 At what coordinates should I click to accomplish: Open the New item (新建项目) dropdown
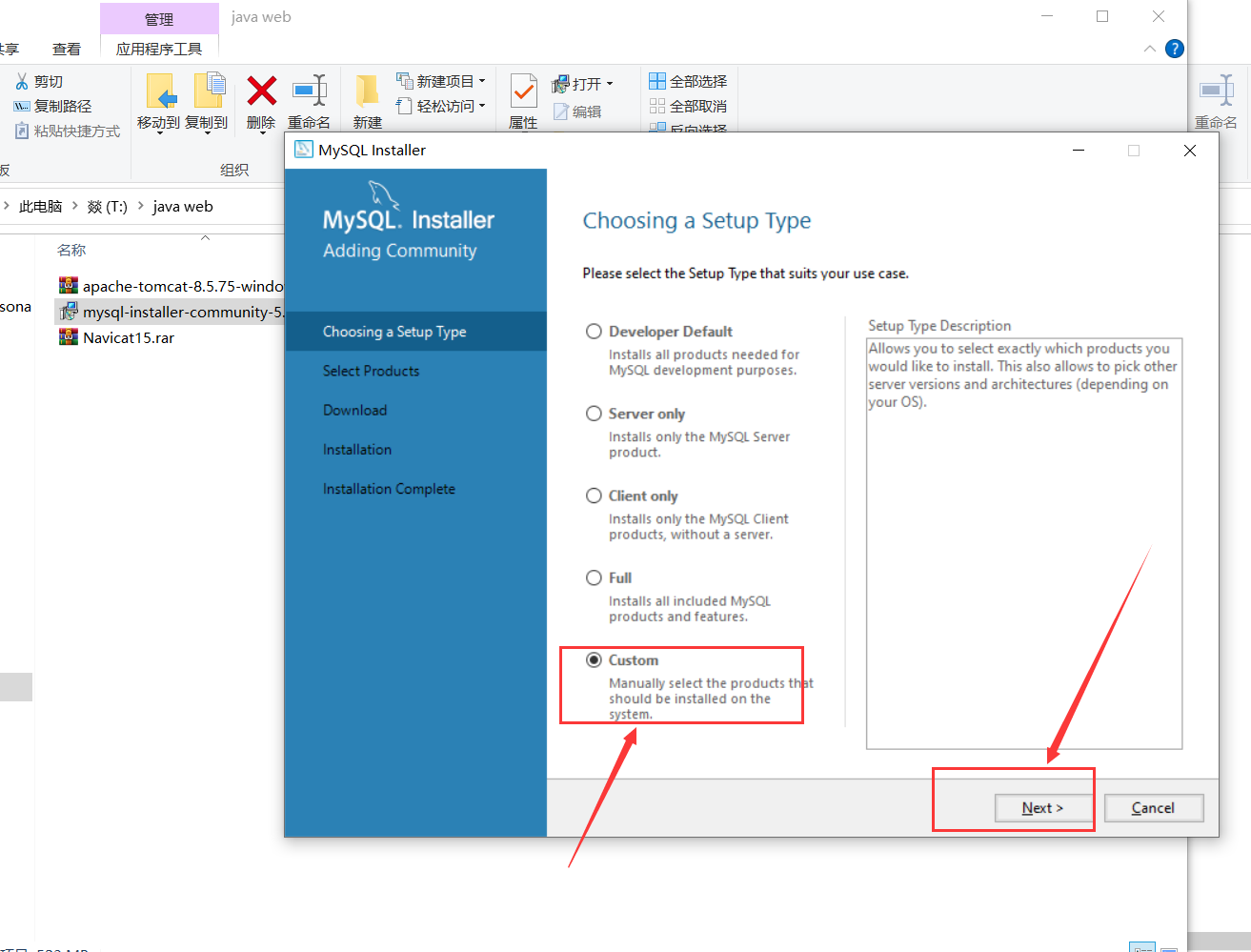441,81
